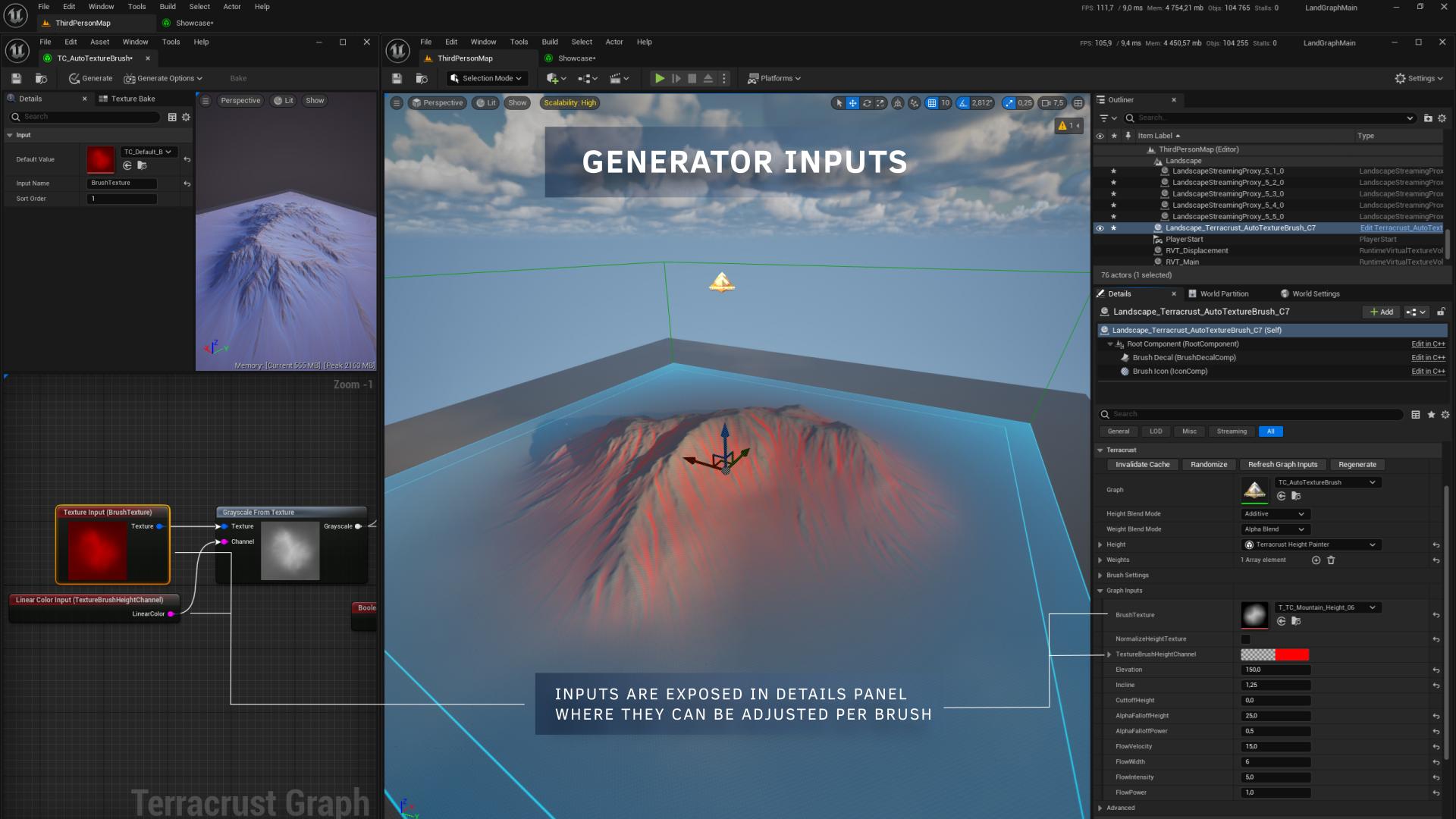Toggle visibility of Landscape_Terracrust_AutoTextureBrush_C7
1456x819 pixels.
[x=1100, y=228]
